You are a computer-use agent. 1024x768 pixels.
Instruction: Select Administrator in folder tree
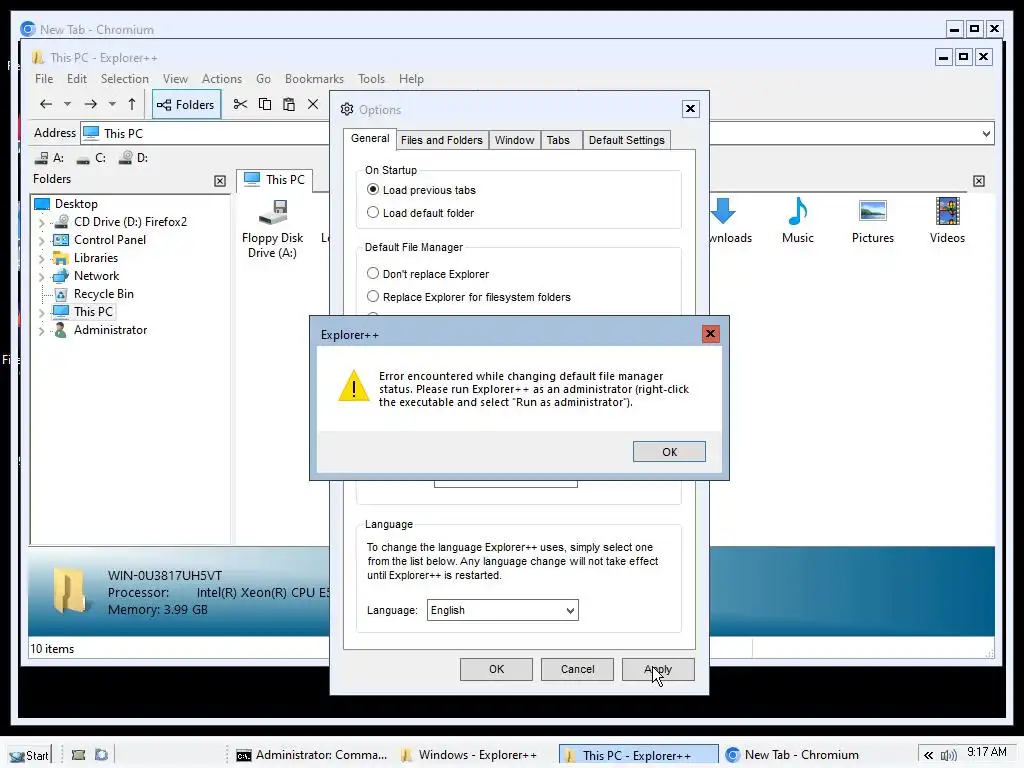click(110, 330)
